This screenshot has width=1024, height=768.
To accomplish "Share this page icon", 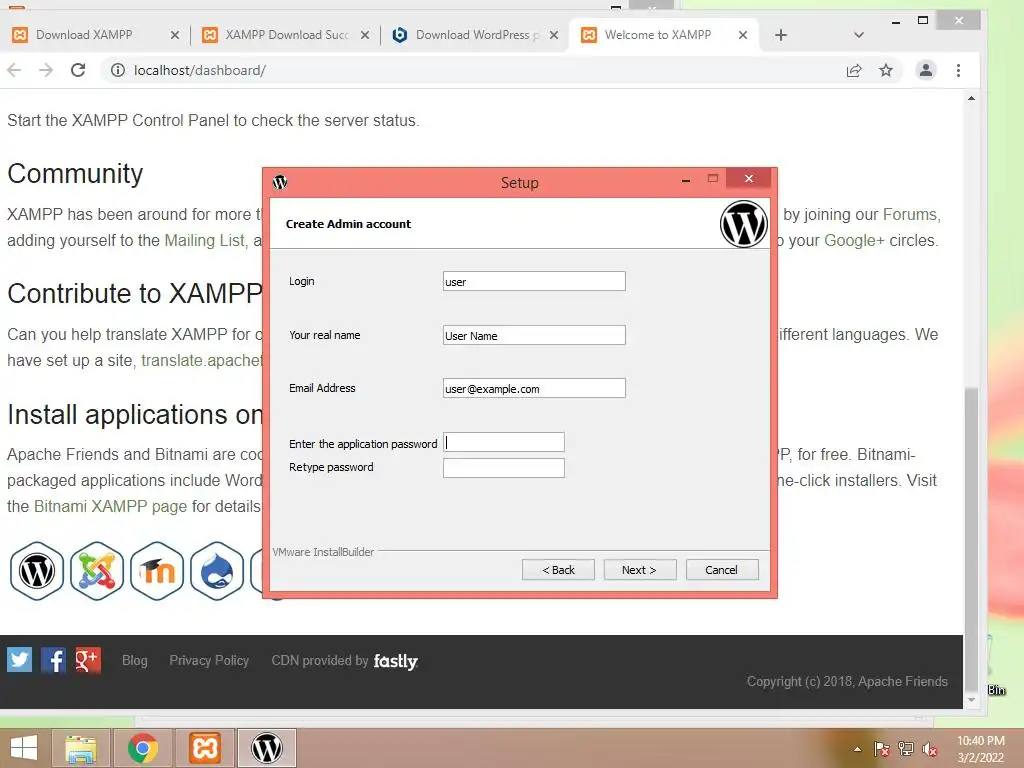I will pos(854,70).
